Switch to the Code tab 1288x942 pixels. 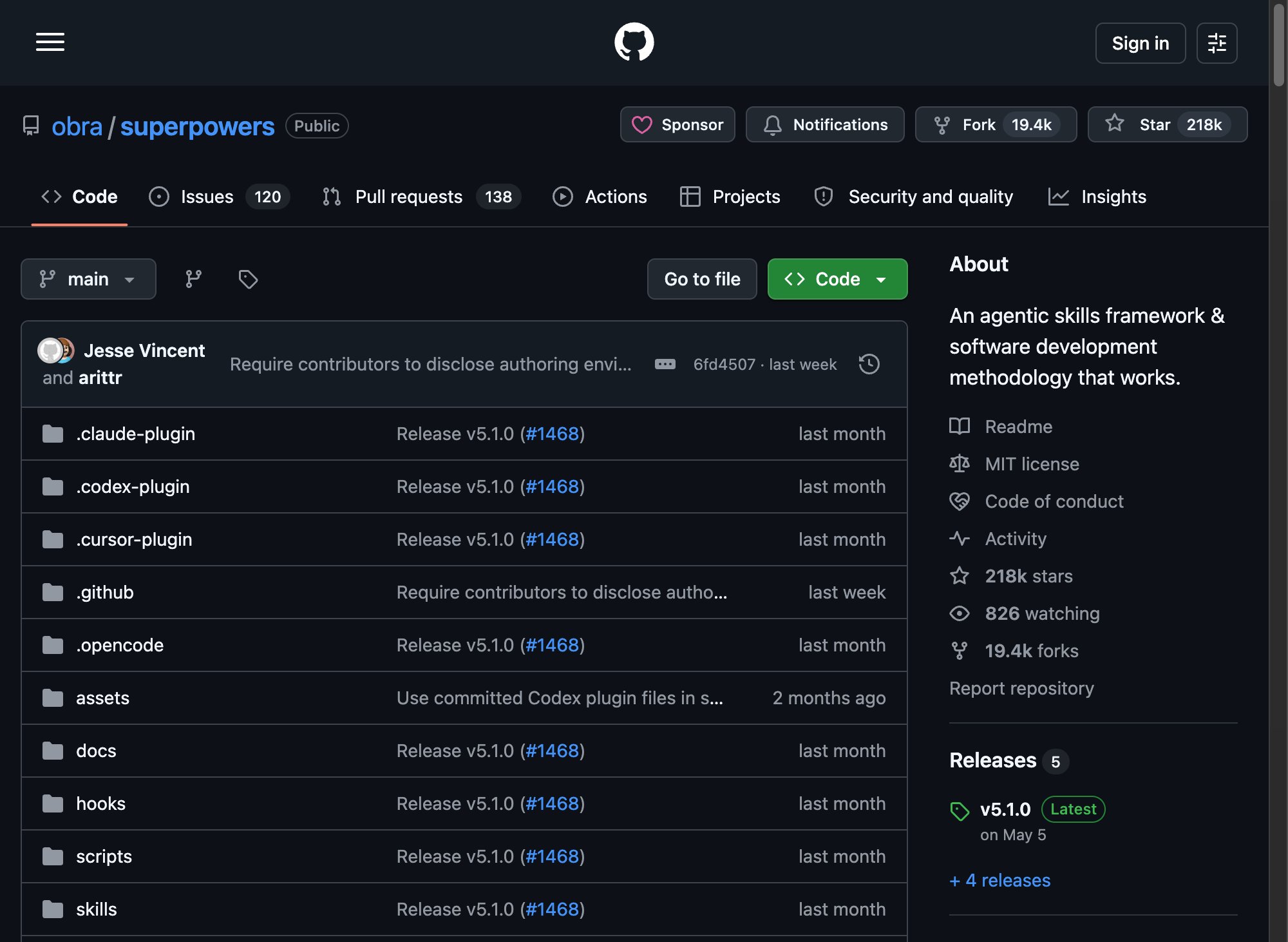coord(79,197)
